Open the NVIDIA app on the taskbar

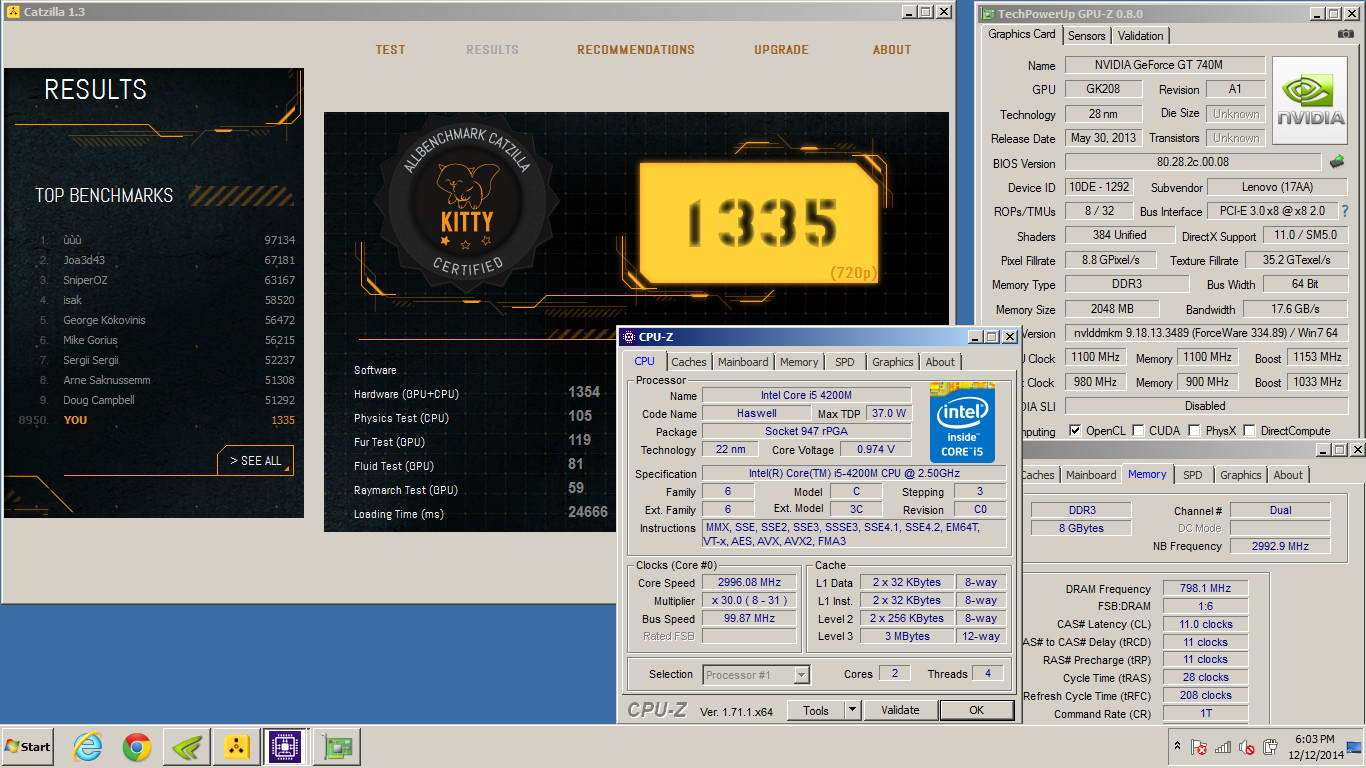coord(186,747)
